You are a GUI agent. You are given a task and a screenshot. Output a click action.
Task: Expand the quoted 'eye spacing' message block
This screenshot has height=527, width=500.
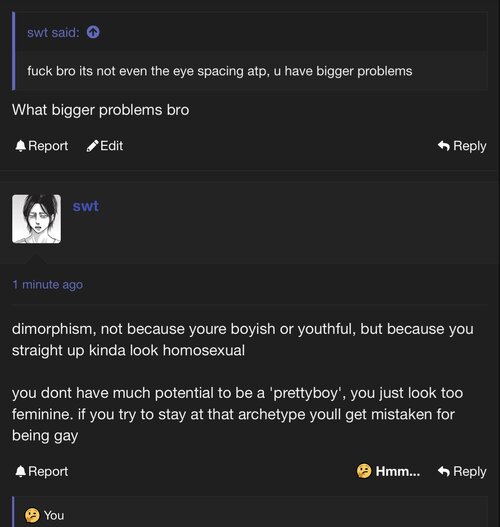250,51
